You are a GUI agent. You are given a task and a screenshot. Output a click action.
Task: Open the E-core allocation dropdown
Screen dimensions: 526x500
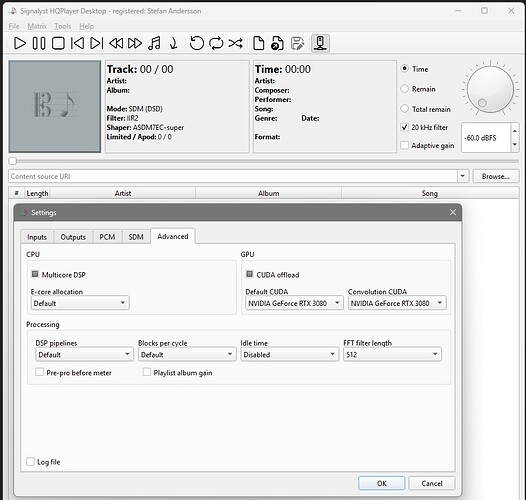pyautogui.click(x=80, y=303)
